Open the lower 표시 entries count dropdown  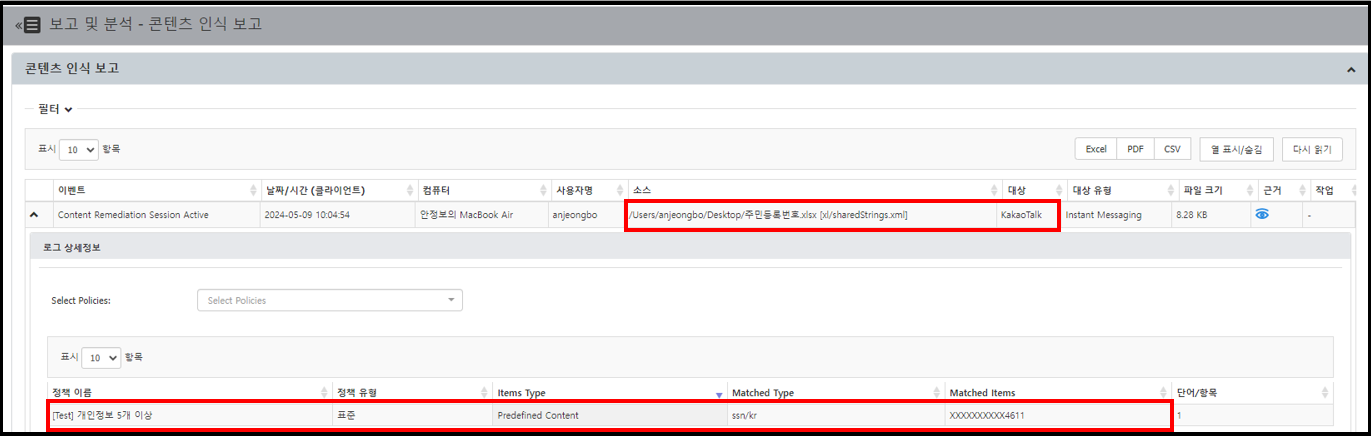point(100,357)
